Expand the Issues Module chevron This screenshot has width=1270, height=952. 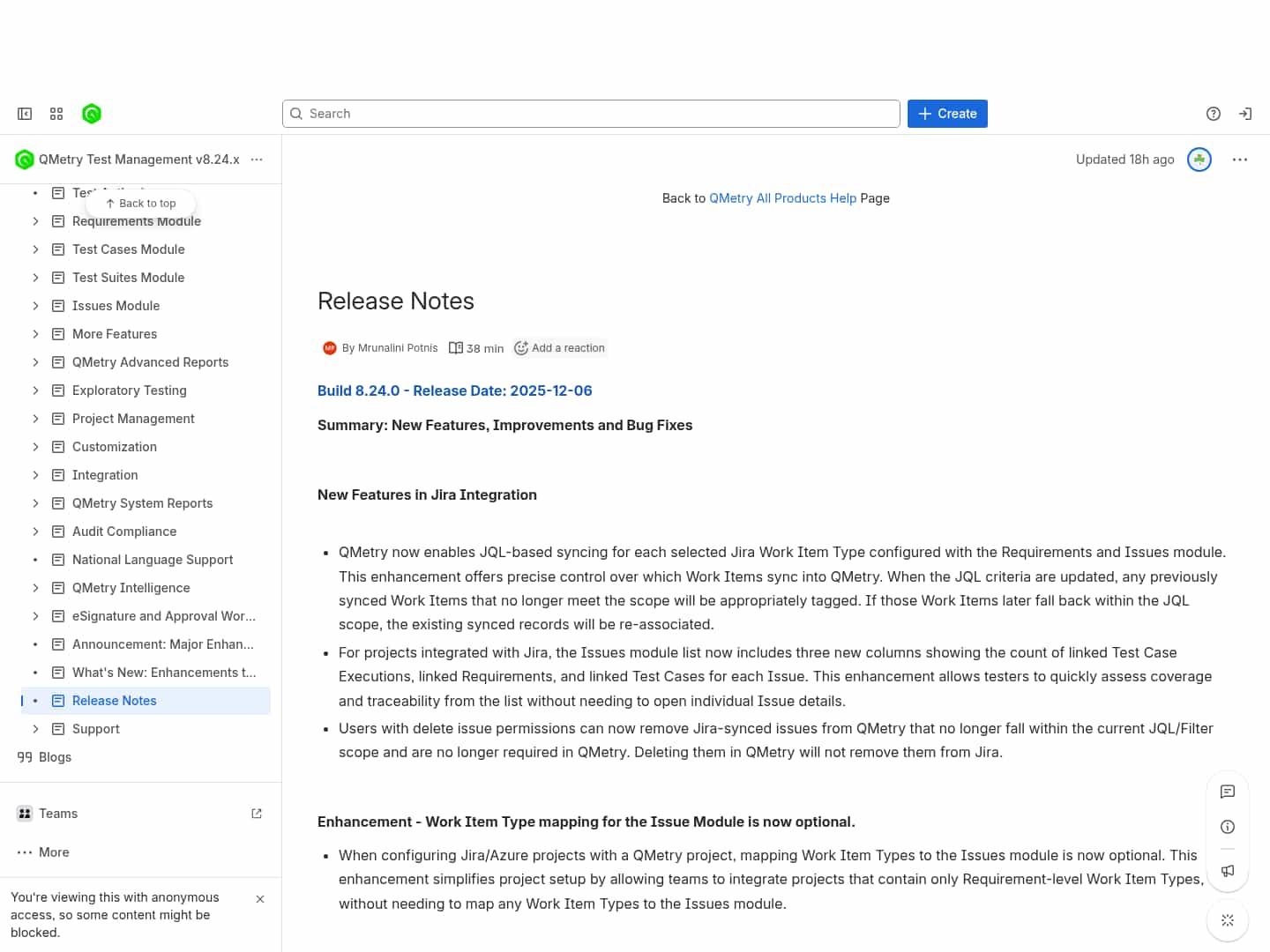[x=35, y=306]
